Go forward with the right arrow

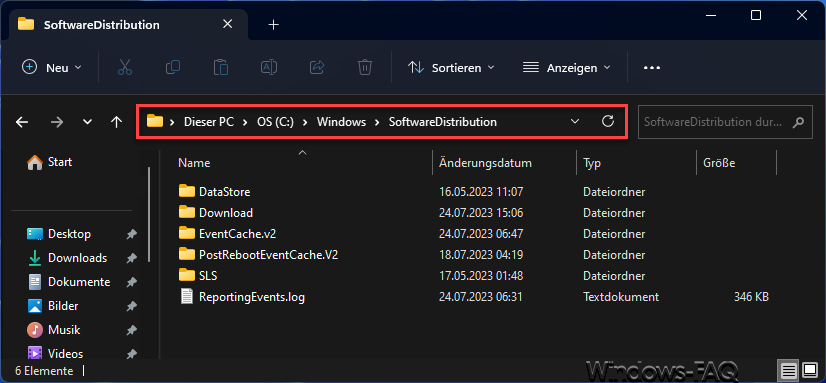(x=56, y=122)
